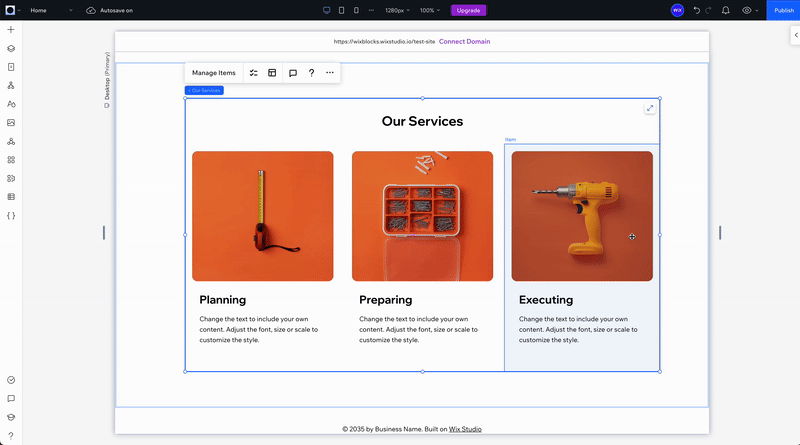Click the user avatar in top bar

tap(677, 10)
